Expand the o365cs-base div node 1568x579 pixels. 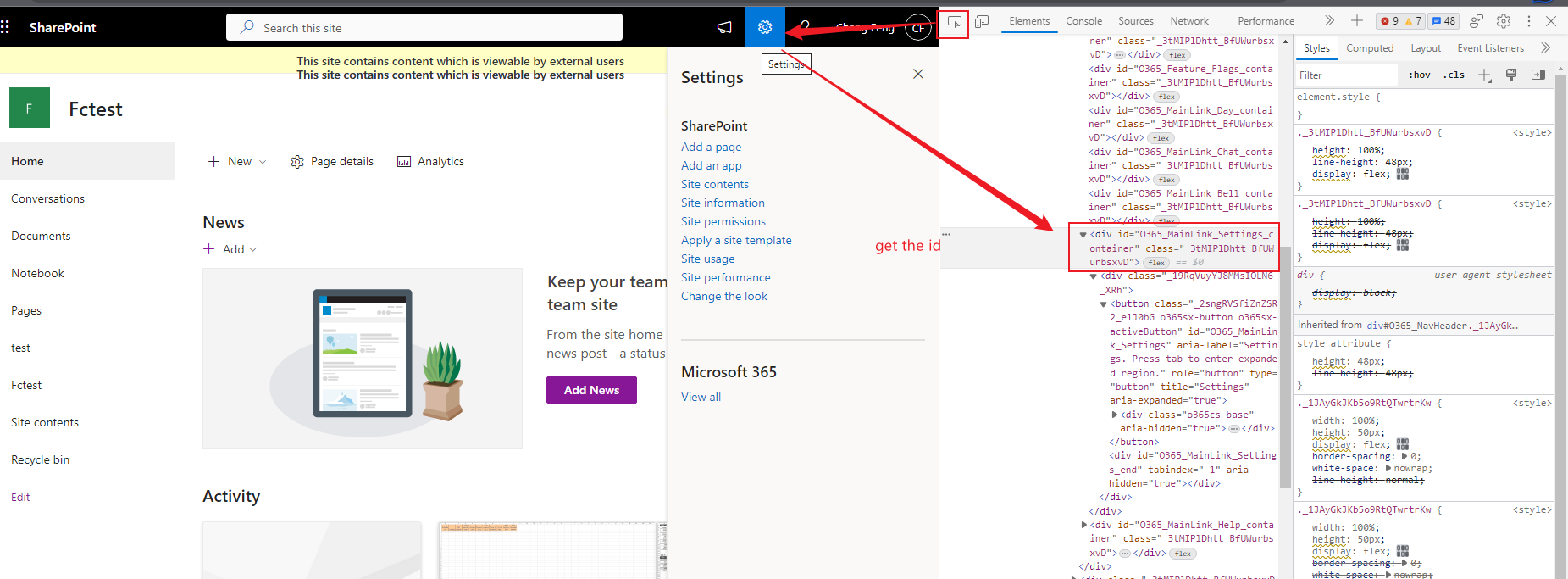[1114, 415]
